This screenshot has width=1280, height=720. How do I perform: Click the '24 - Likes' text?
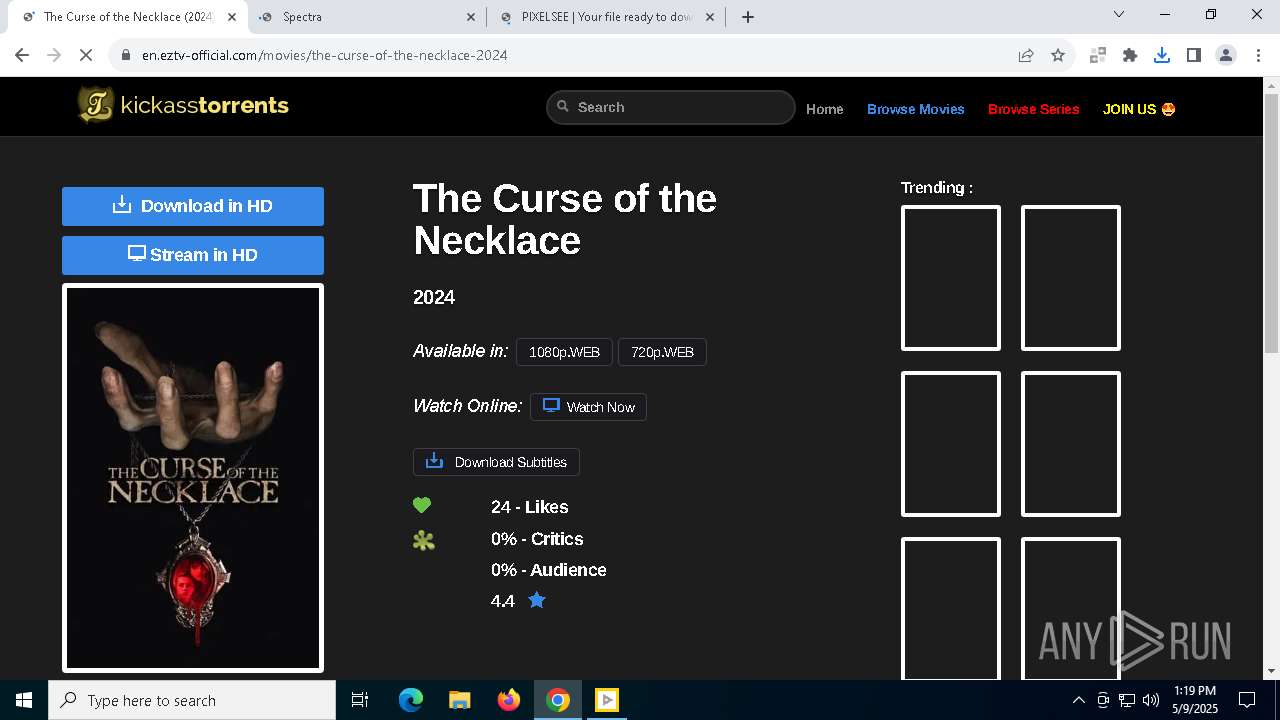pyautogui.click(x=530, y=507)
